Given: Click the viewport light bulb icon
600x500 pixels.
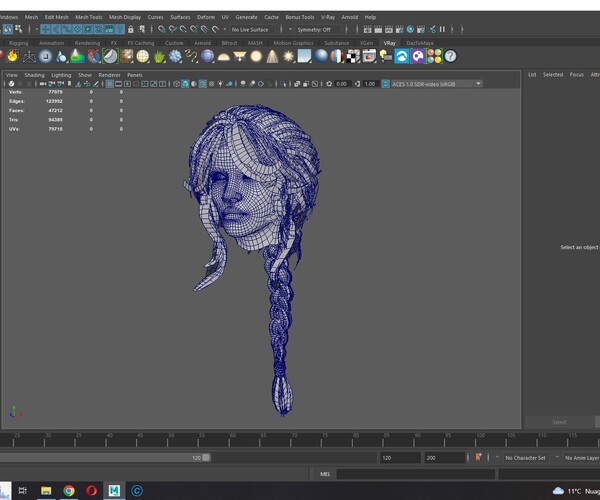Looking at the screenshot, I should [220, 84].
